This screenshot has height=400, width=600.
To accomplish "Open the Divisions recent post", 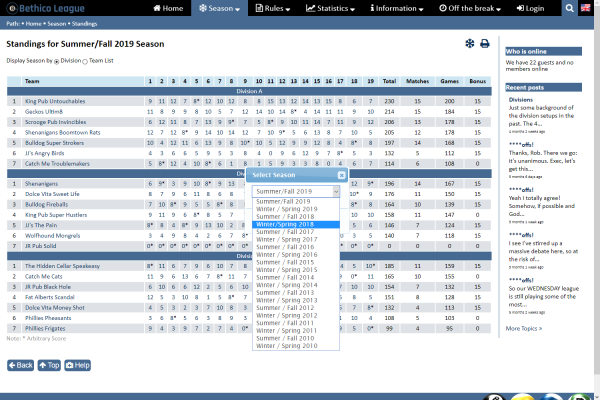I will (x=521, y=100).
